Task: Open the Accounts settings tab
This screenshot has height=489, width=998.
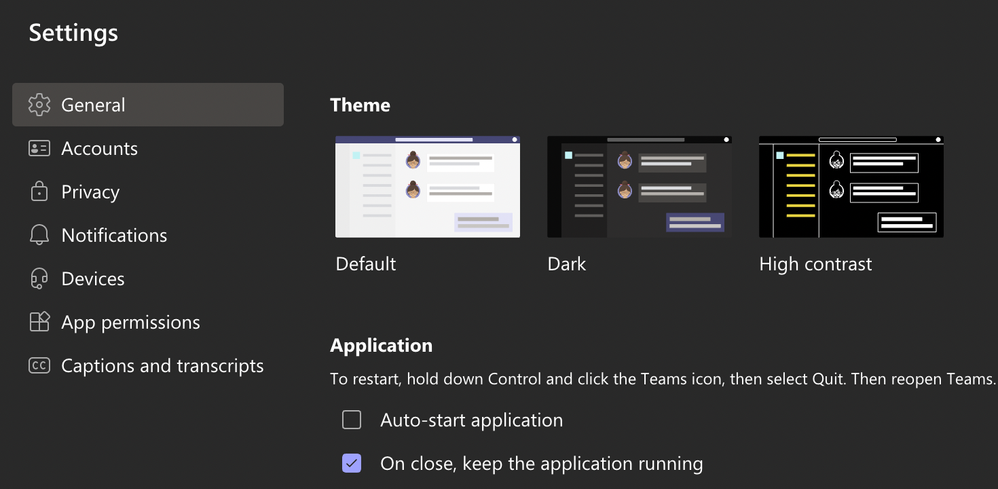Action: point(148,148)
